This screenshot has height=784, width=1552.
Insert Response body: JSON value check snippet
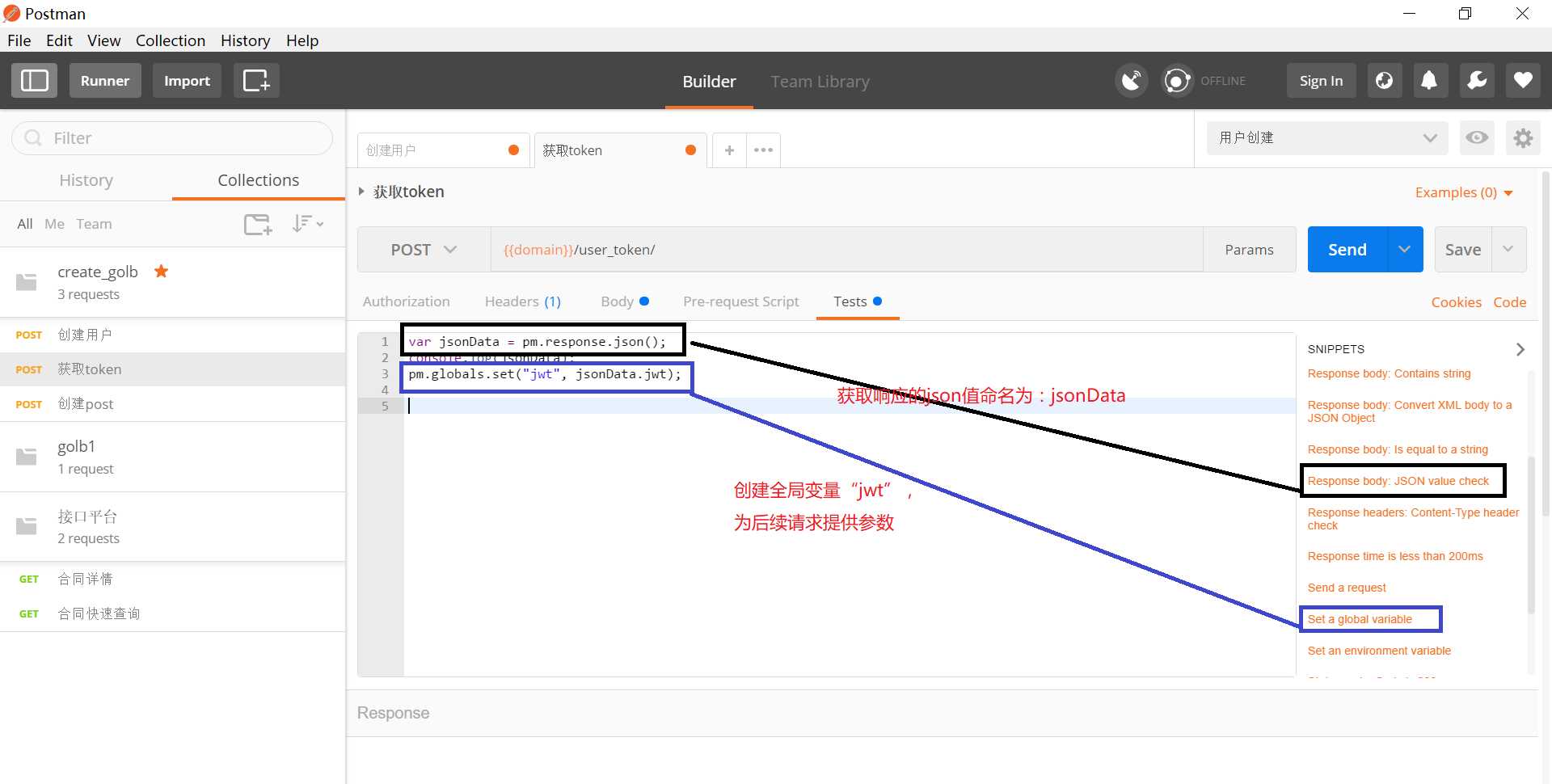1398,481
